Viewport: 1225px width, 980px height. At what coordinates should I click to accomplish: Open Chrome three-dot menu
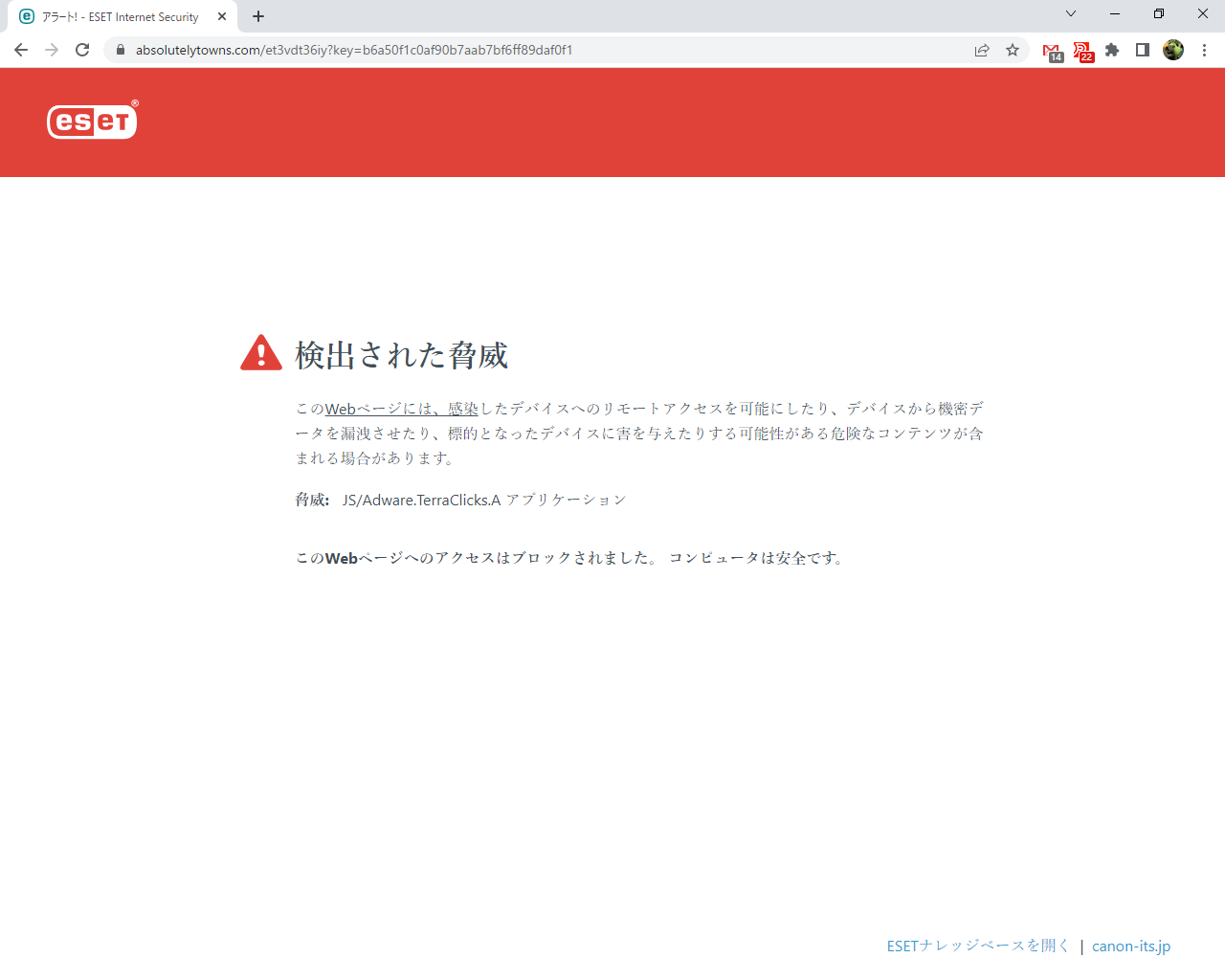(1204, 50)
